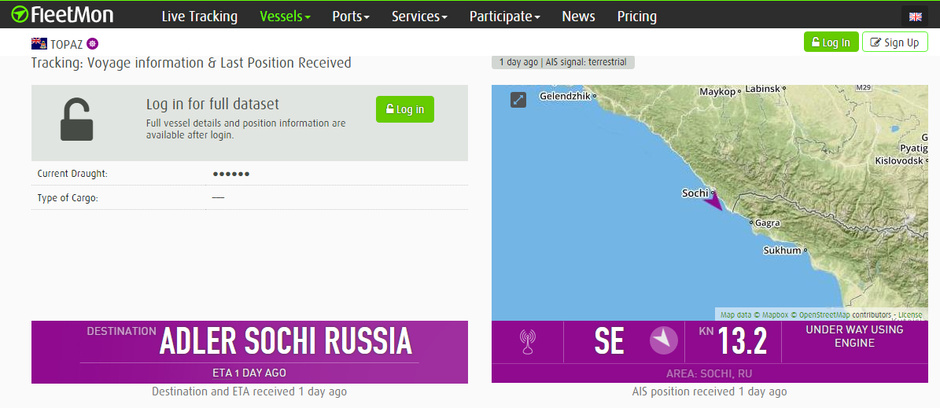Click the 13.2 knots speed value
This screenshot has height=408, width=940.
[x=742, y=341]
